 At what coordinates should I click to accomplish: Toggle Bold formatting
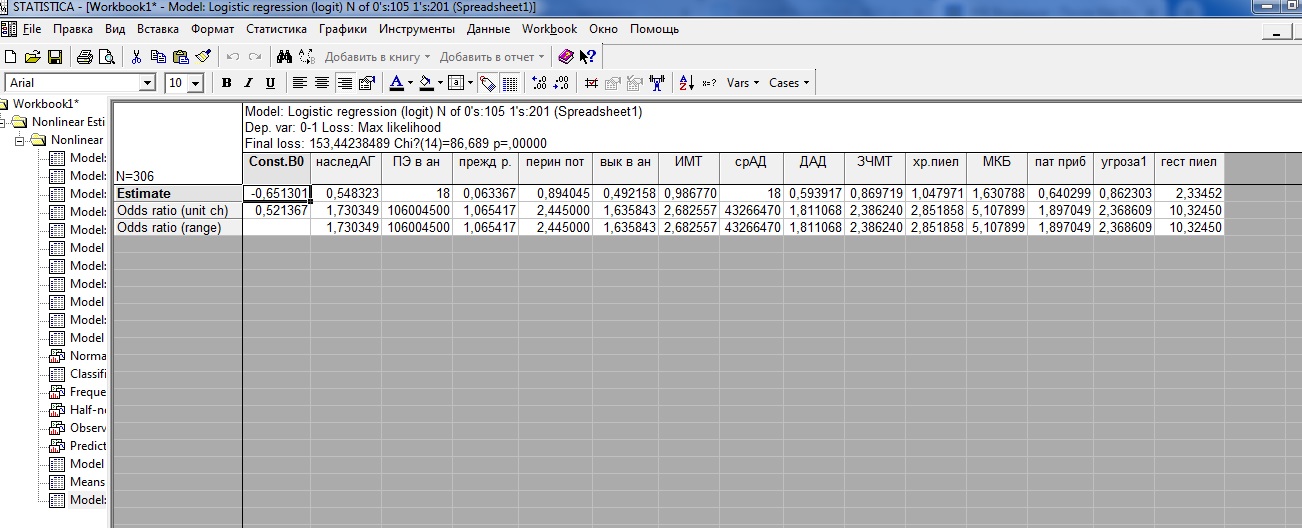coord(227,83)
